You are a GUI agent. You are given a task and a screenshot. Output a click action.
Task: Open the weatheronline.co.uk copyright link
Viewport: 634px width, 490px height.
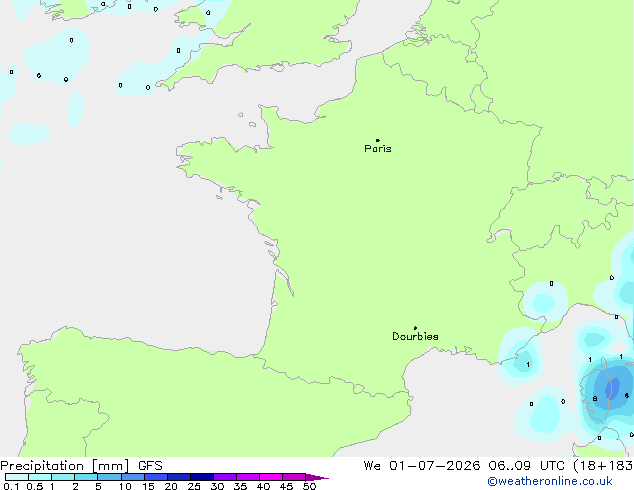pos(550,481)
